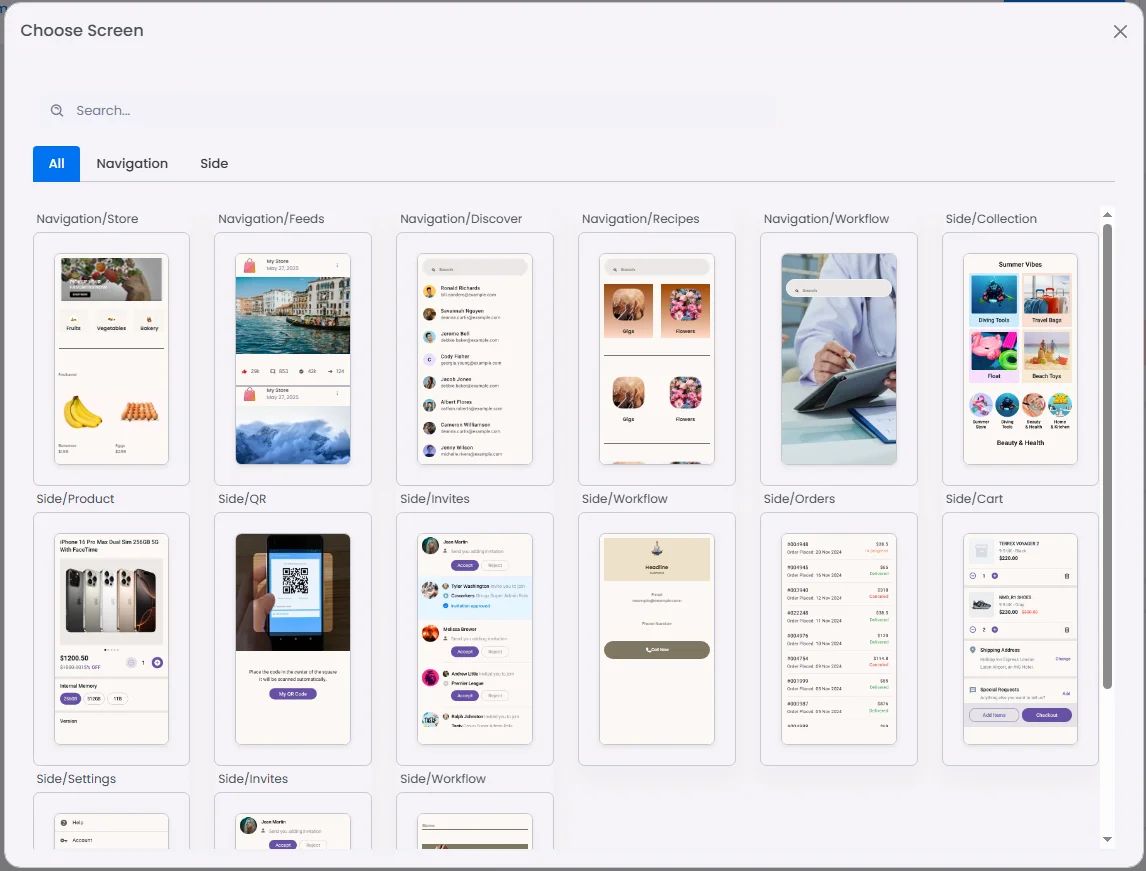
Task: Click the Side/Settings label text
Action: pyautogui.click(x=76, y=778)
